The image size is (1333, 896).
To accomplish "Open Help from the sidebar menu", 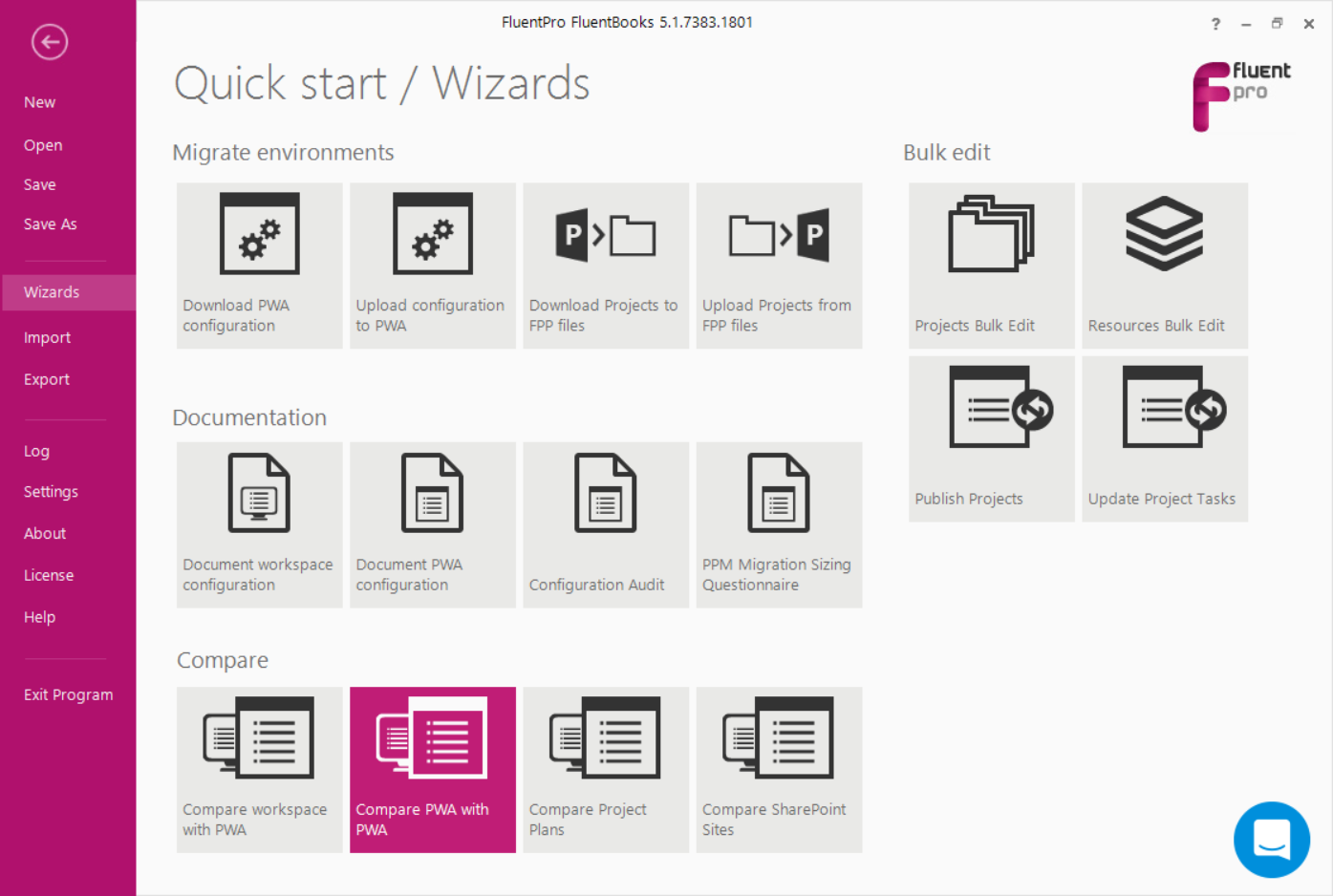I will coord(39,617).
